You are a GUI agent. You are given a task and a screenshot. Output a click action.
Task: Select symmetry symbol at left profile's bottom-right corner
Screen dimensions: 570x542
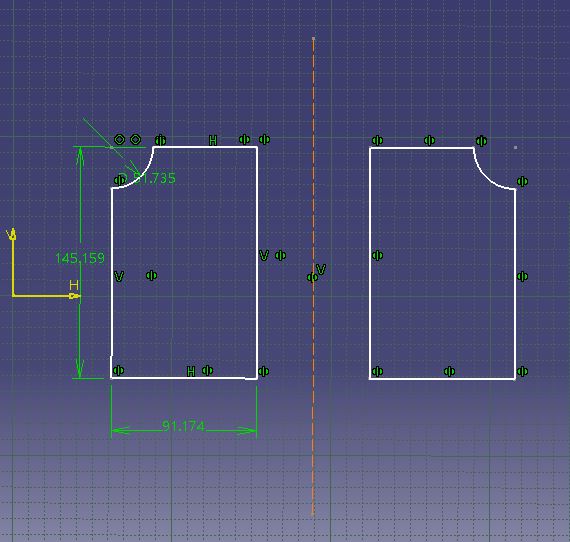(x=264, y=372)
